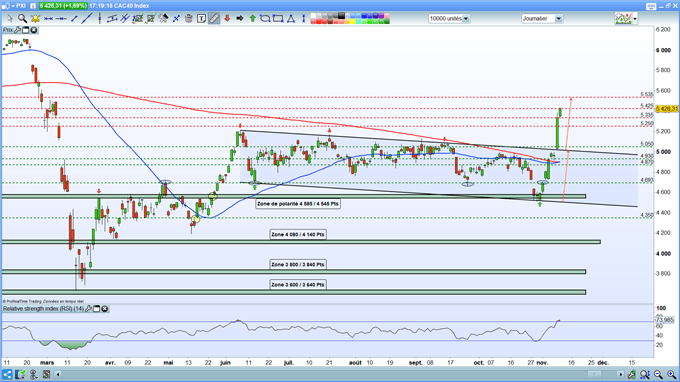Close the RSI indicator panel
The image size is (680, 382).
pyautogui.click(x=105, y=309)
